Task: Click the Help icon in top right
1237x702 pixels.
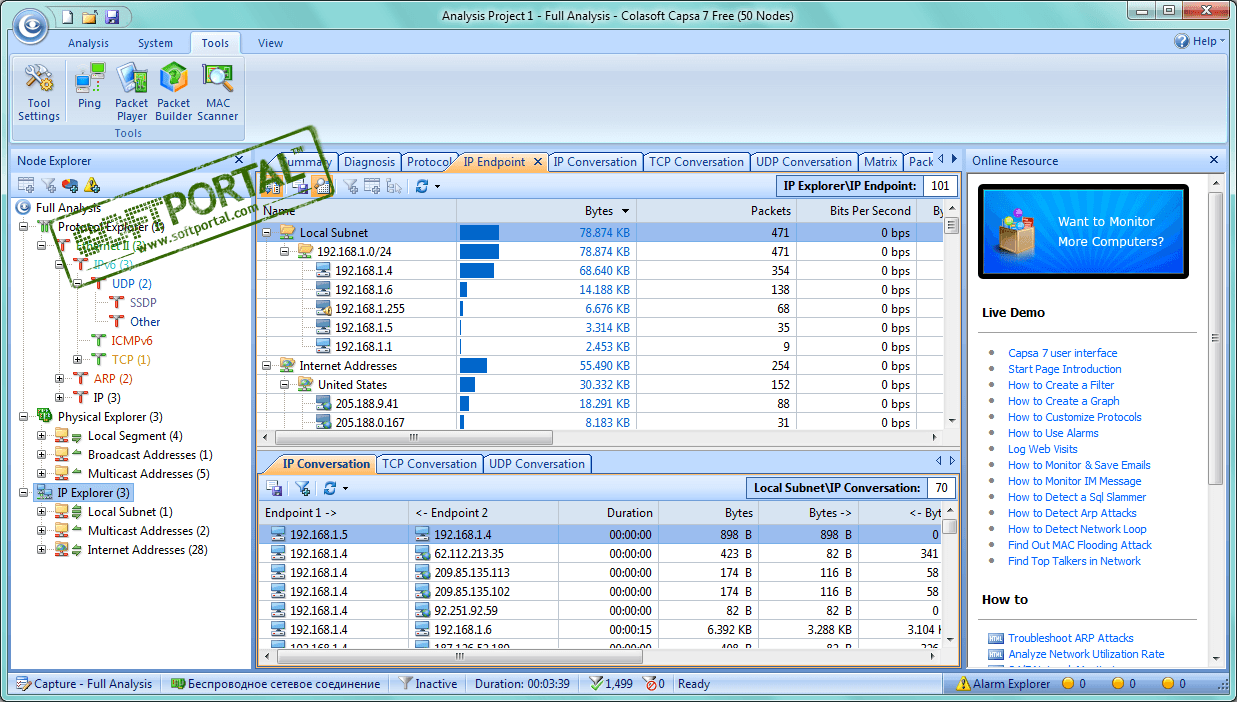Action: pos(1181,42)
